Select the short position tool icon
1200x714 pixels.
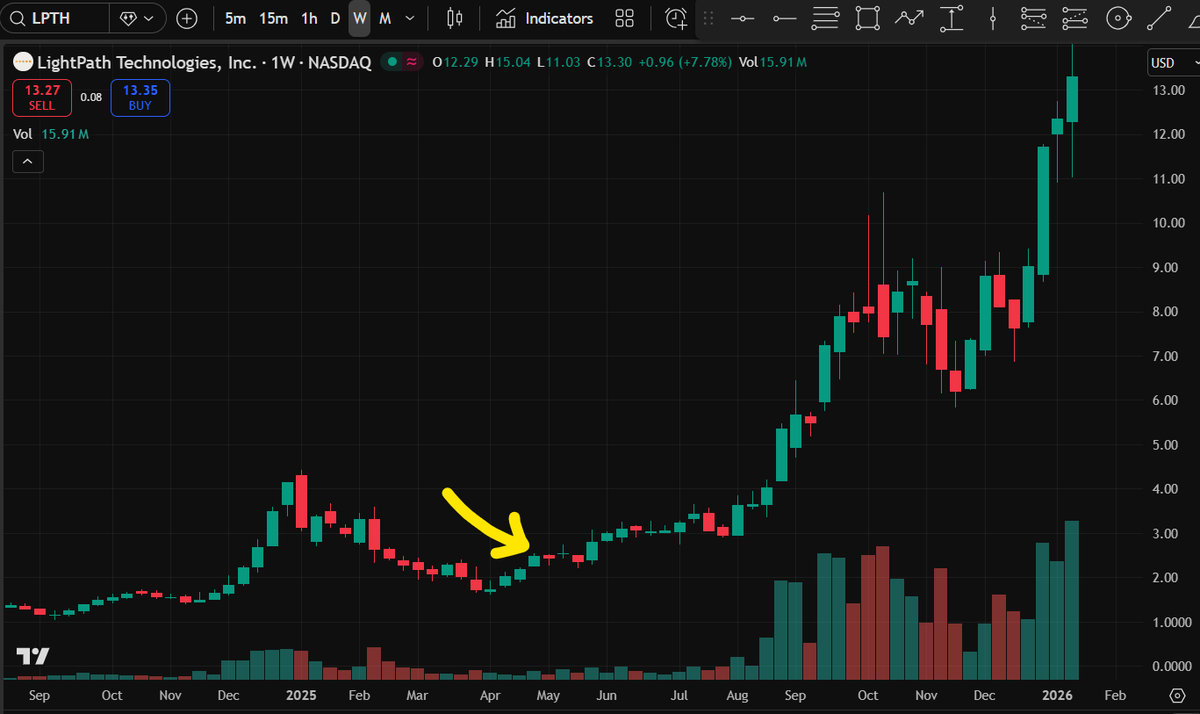tap(1075, 18)
